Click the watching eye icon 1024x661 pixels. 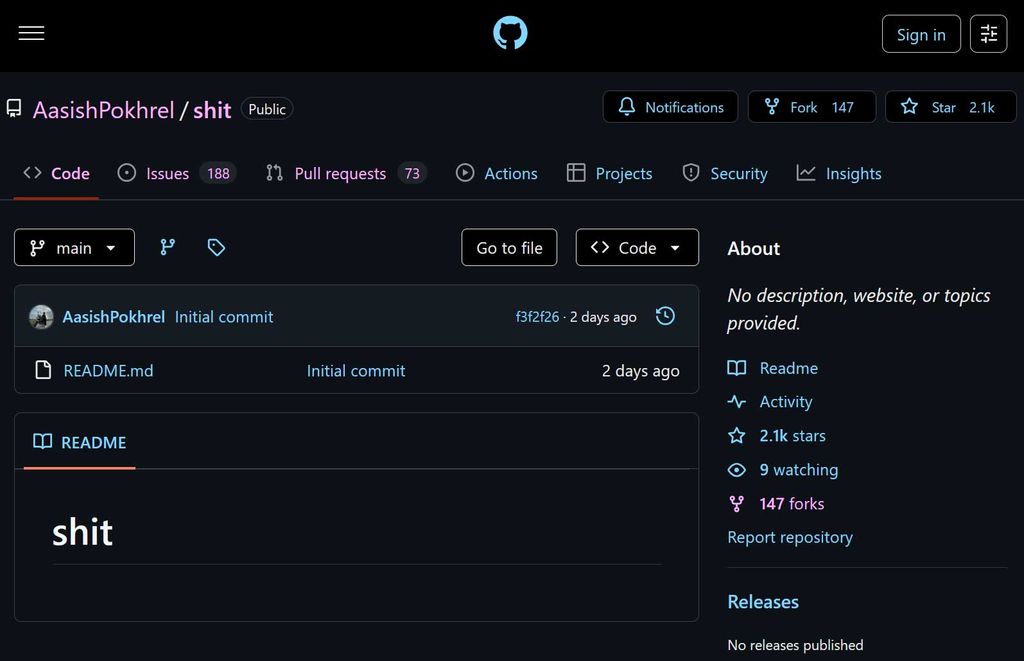[x=737, y=469]
